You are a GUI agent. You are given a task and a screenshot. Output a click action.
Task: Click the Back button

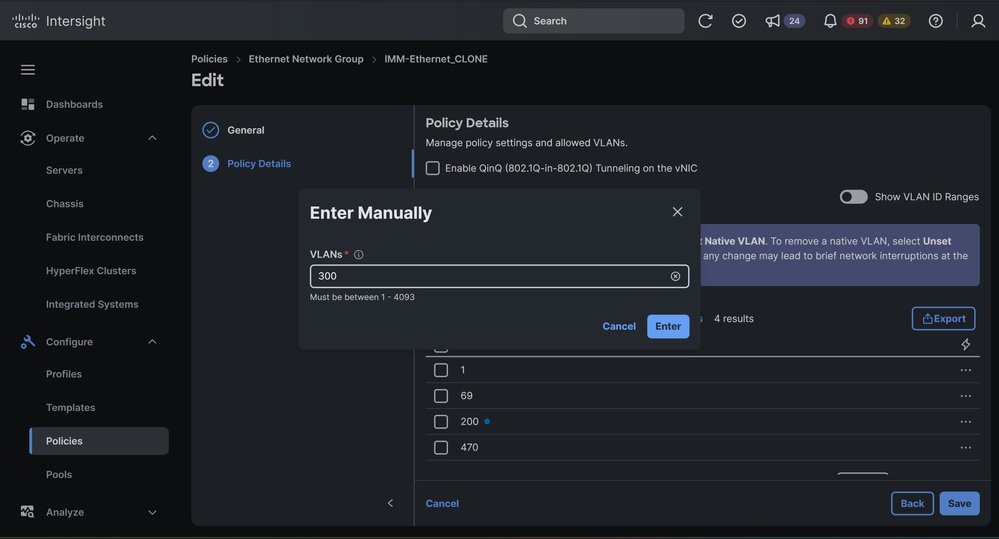click(912, 503)
